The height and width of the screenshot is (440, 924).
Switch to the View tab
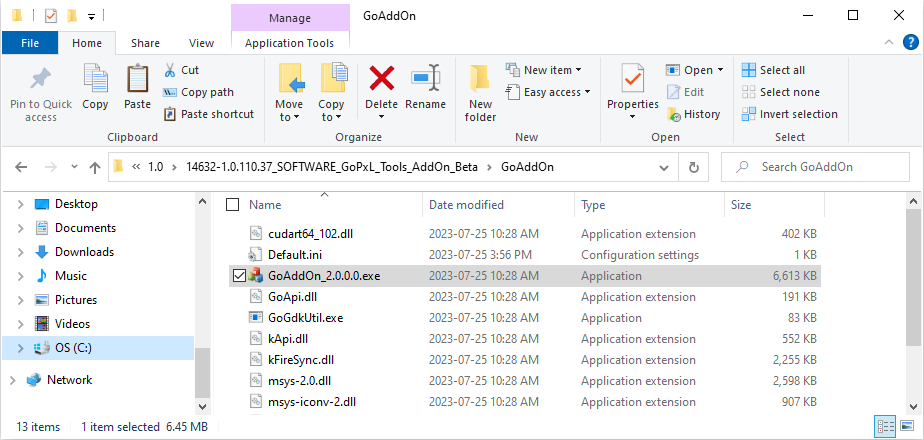pos(202,43)
